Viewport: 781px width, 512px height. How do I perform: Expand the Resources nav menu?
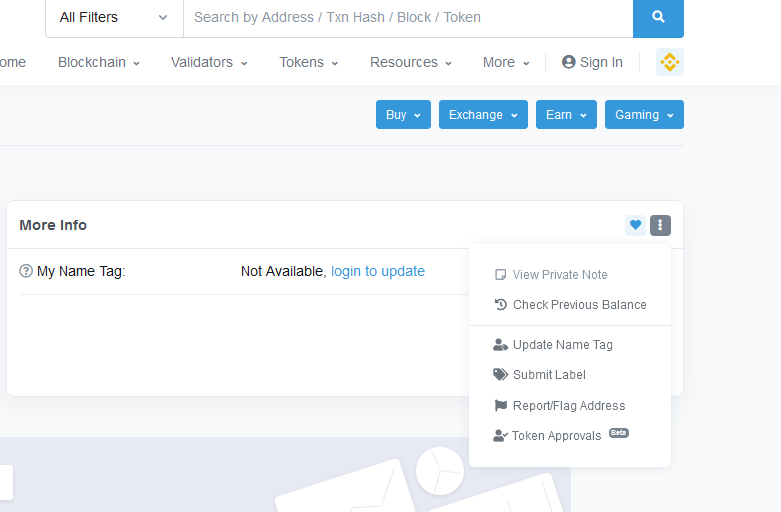click(x=410, y=62)
